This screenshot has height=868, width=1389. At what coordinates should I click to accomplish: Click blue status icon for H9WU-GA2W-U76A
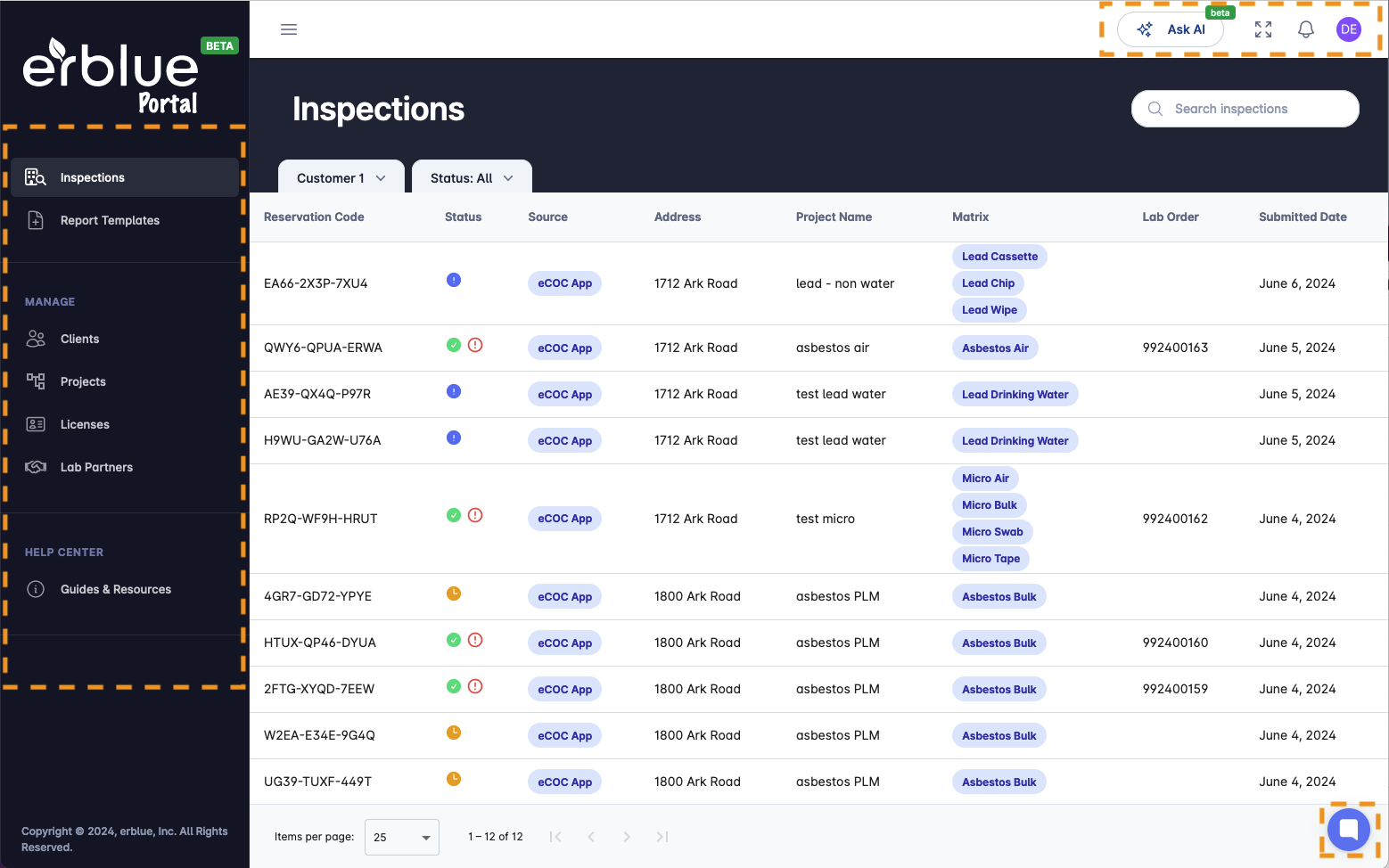tap(454, 438)
